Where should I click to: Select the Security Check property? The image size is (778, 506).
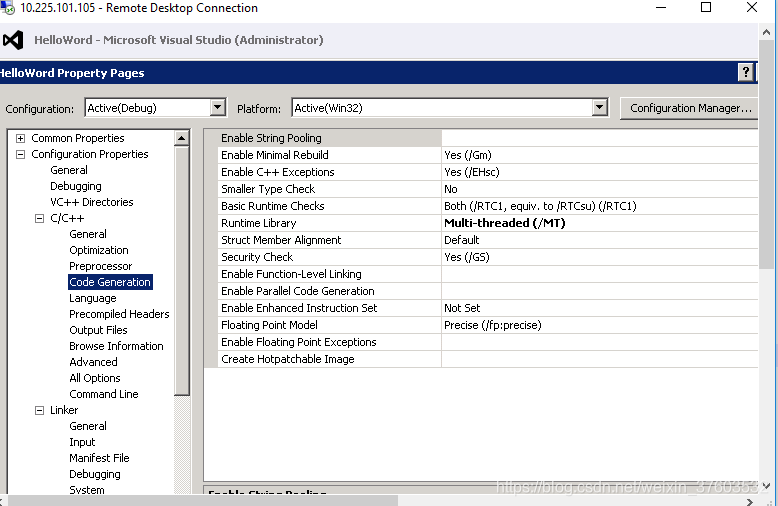(x=329, y=257)
